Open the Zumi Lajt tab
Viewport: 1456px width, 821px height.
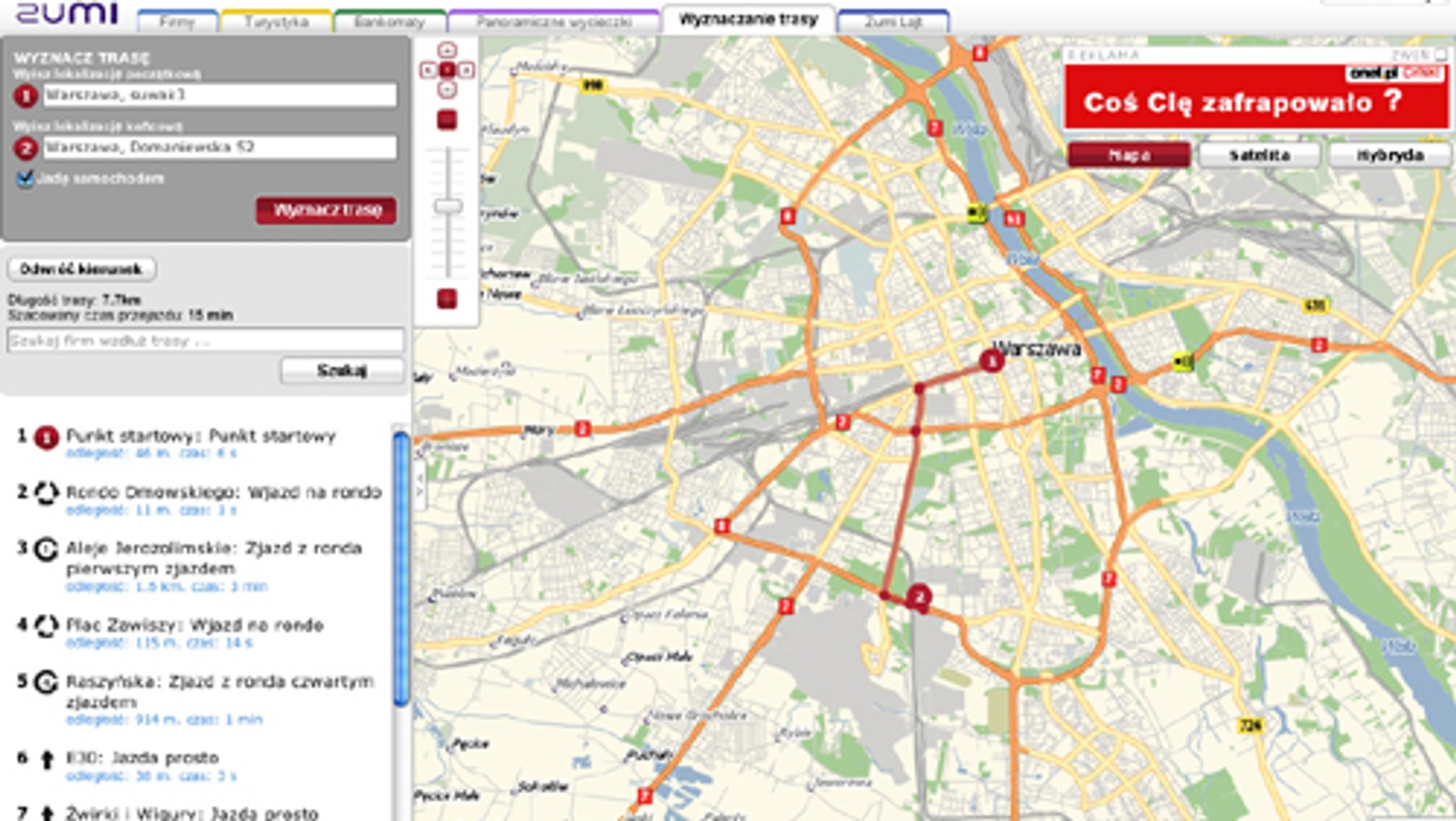tap(893, 22)
